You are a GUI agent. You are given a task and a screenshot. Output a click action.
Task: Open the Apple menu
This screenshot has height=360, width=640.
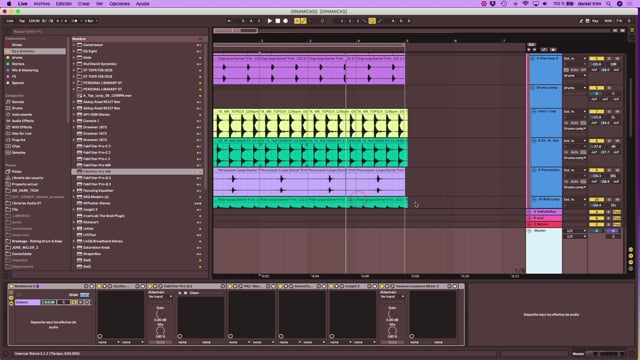click(x=9, y=4)
